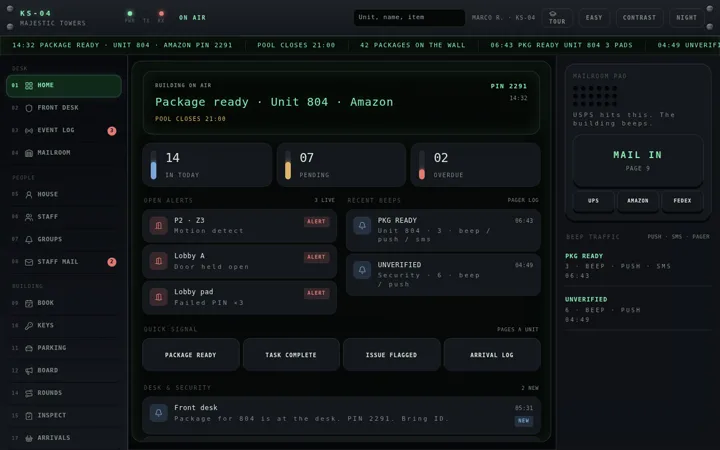Screen dimensions: 720x450
Task: Toggle CONTRAST mode in header
Action: [x=639, y=18]
